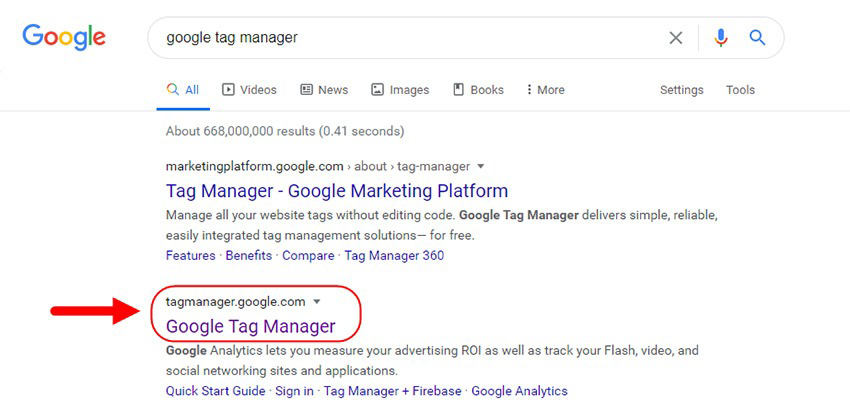Open the Sign in sitelink
The width and height of the screenshot is (850, 410).
294,391
